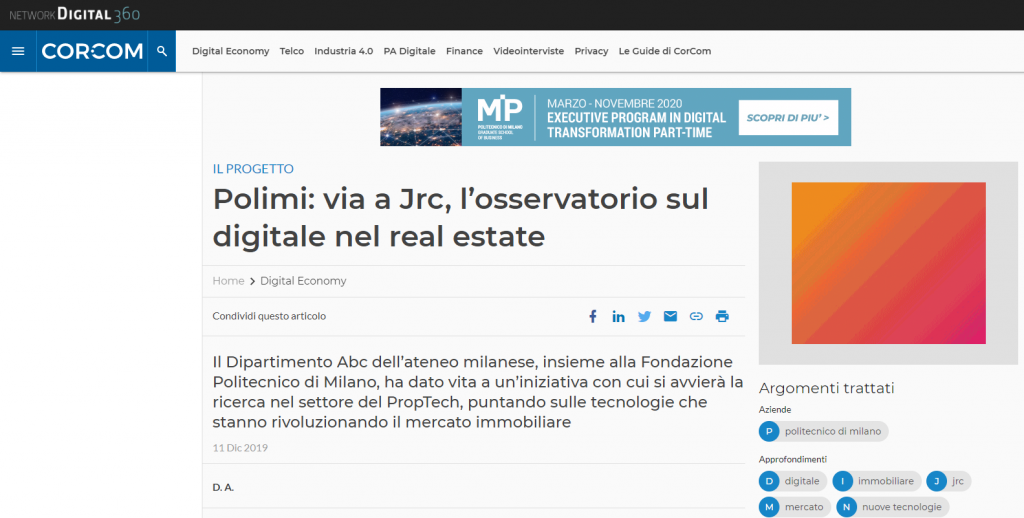Share article on LinkedIn icon
Image resolution: width=1024 pixels, height=518 pixels.
(618, 316)
